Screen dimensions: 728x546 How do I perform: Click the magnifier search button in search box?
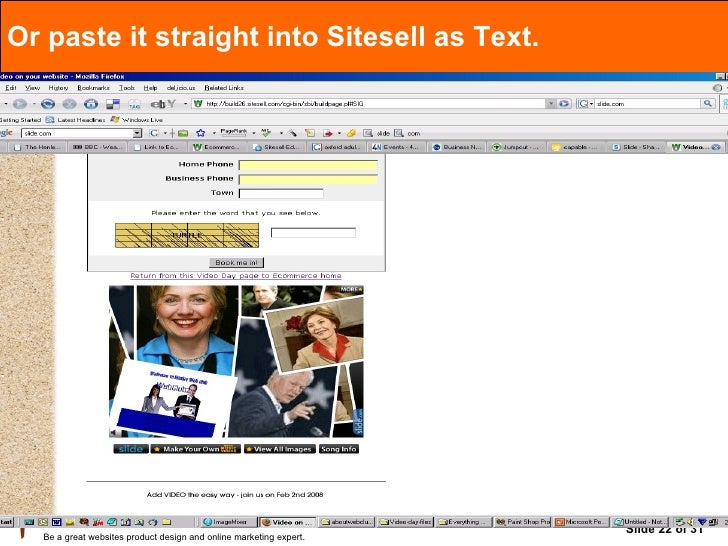click(707, 104)
